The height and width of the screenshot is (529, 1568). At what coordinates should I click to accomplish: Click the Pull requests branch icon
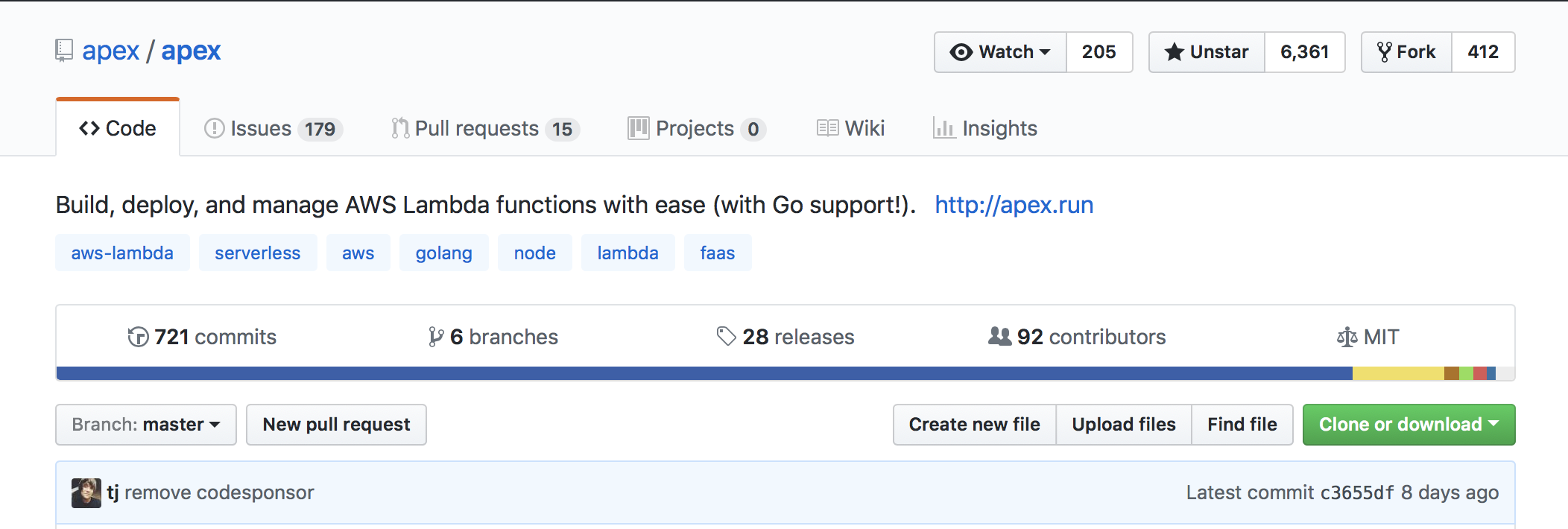click(400, 128)
